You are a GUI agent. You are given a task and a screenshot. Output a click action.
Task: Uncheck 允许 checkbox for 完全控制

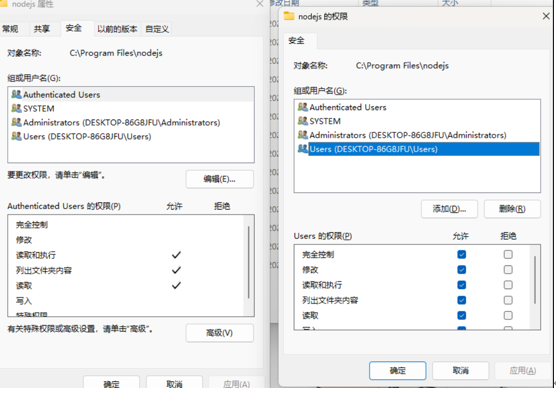click(x=461, y=254)
